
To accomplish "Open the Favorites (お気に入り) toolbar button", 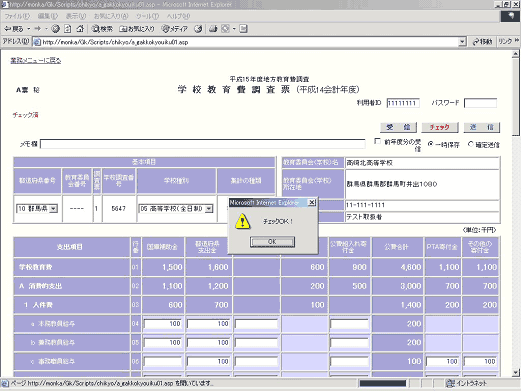I will [137, 29].
